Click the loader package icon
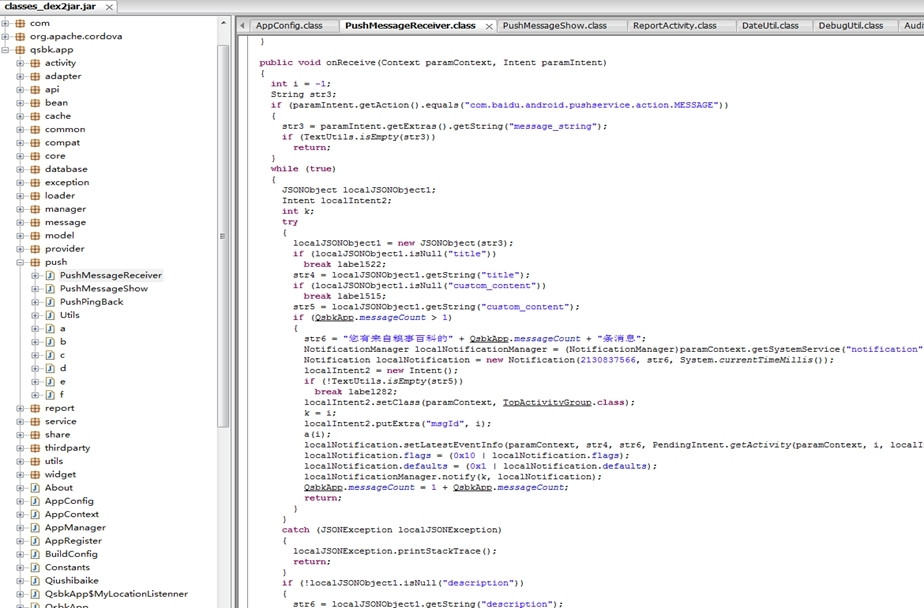This screenshot has height=608, width=924. coord(35,196)
